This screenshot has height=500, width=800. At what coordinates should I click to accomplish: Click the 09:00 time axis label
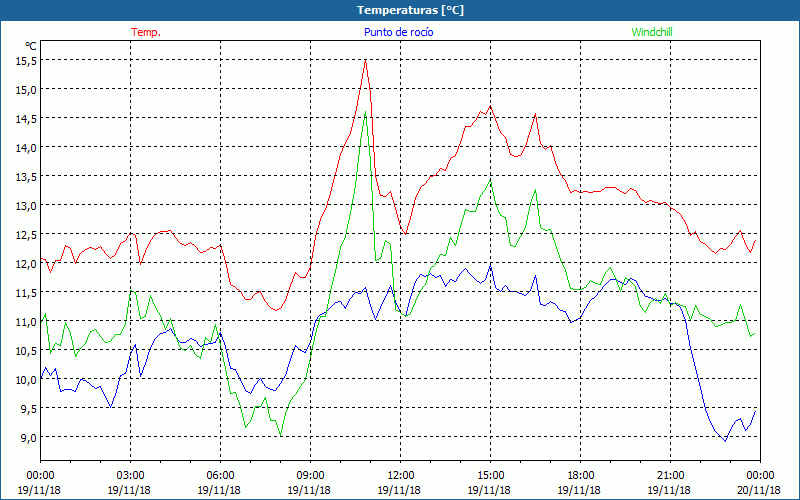point(310,475)
